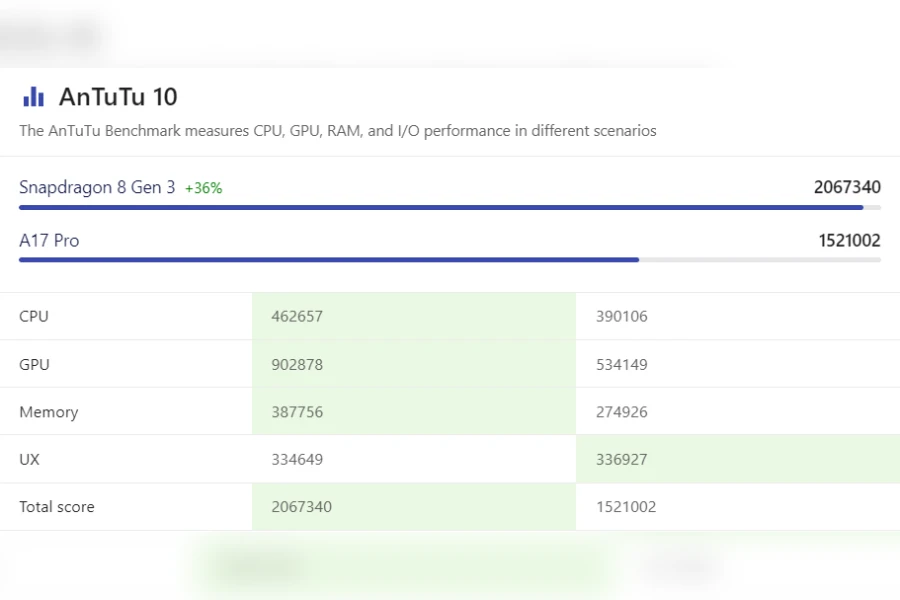900x600 pixels.
Task: Click the Memory score 274926
Action: 622,412
